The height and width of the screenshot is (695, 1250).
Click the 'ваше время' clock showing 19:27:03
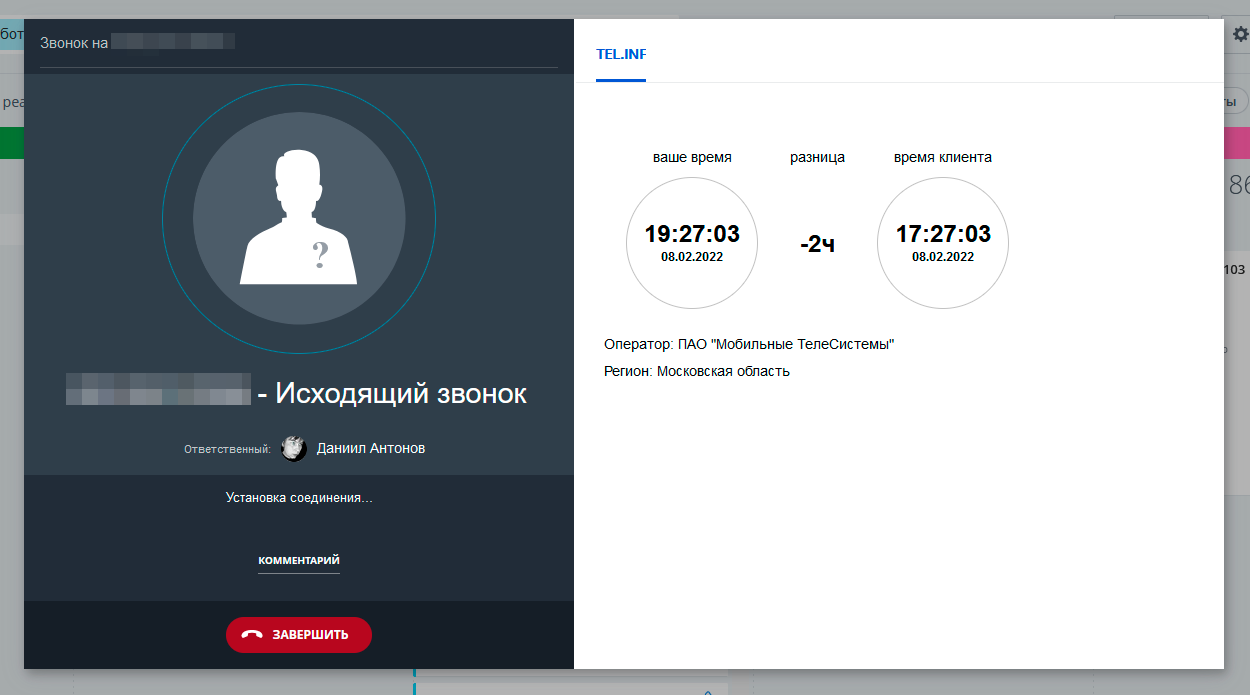point(692,243)
